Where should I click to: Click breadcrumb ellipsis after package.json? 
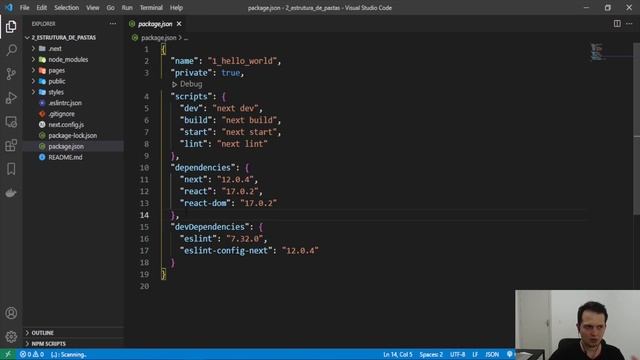pyautogui.click(x=186, y=38)
